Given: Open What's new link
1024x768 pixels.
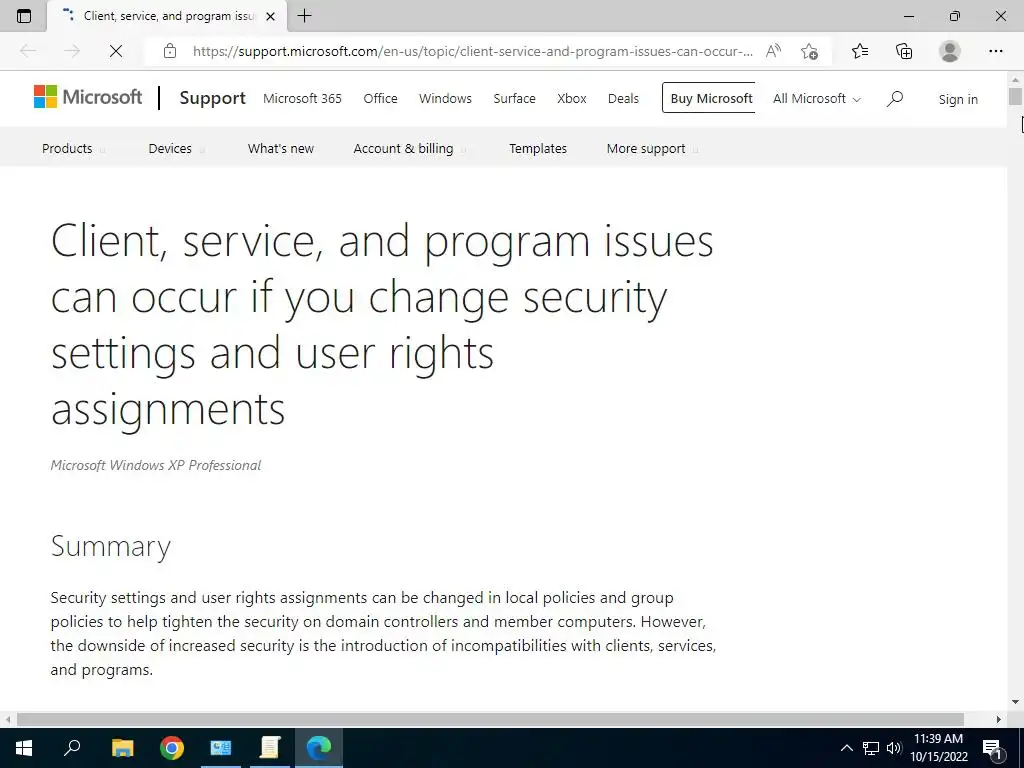Looking at the screenshot, I should tap(281, 148).
